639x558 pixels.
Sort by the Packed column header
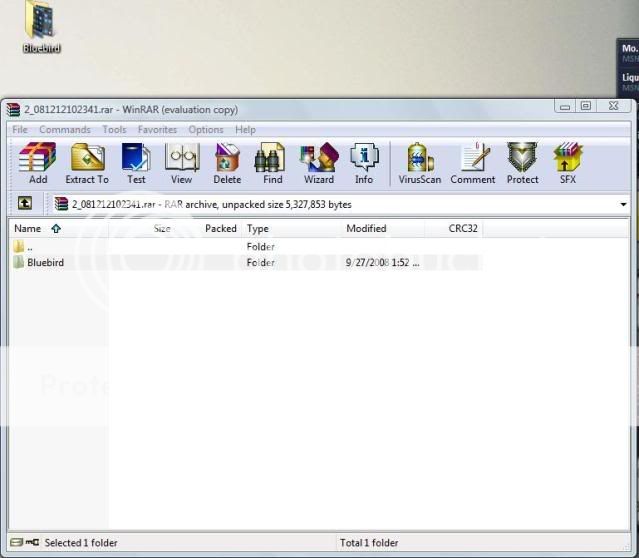(x=209, y=228)
